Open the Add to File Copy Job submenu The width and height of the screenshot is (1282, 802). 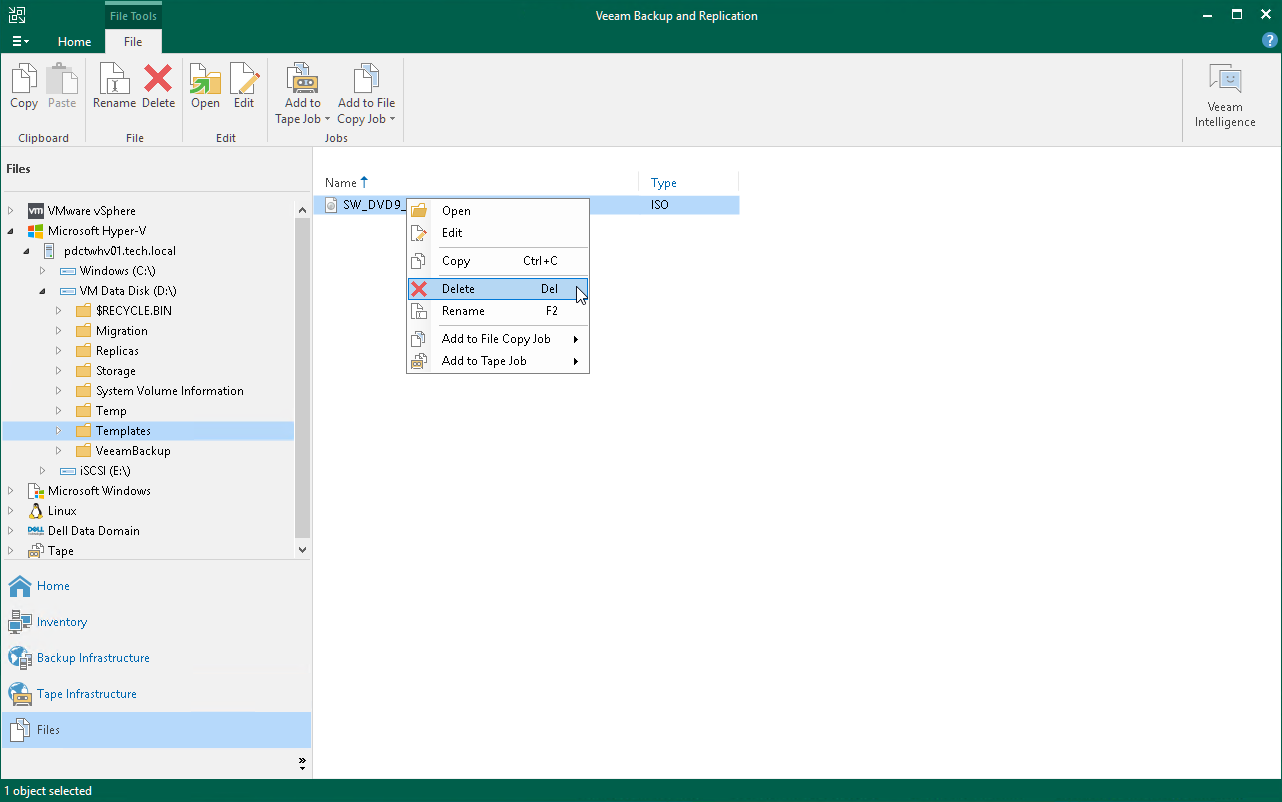[498, 339]
